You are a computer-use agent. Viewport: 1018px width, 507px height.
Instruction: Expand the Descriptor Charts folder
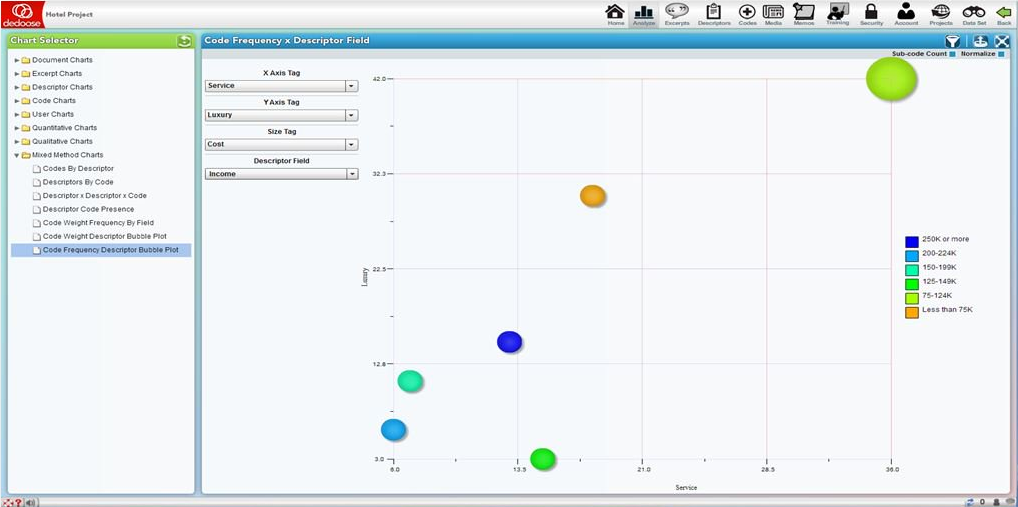(x=18, y=87)
